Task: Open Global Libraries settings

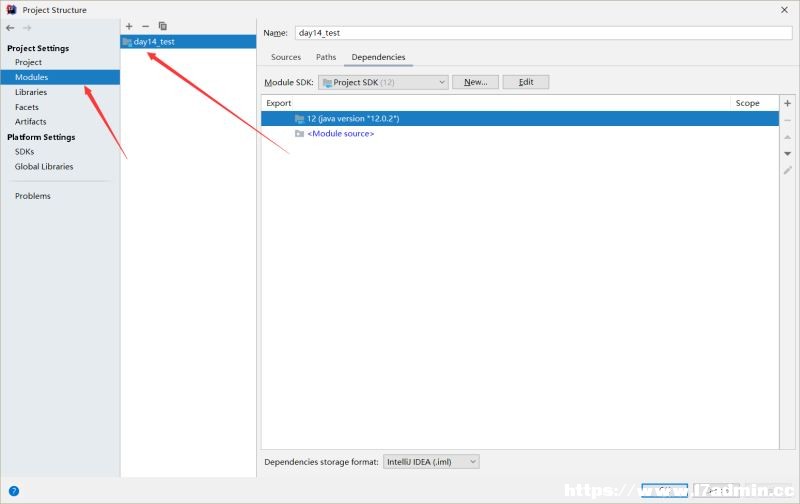Action: [44, 167]
